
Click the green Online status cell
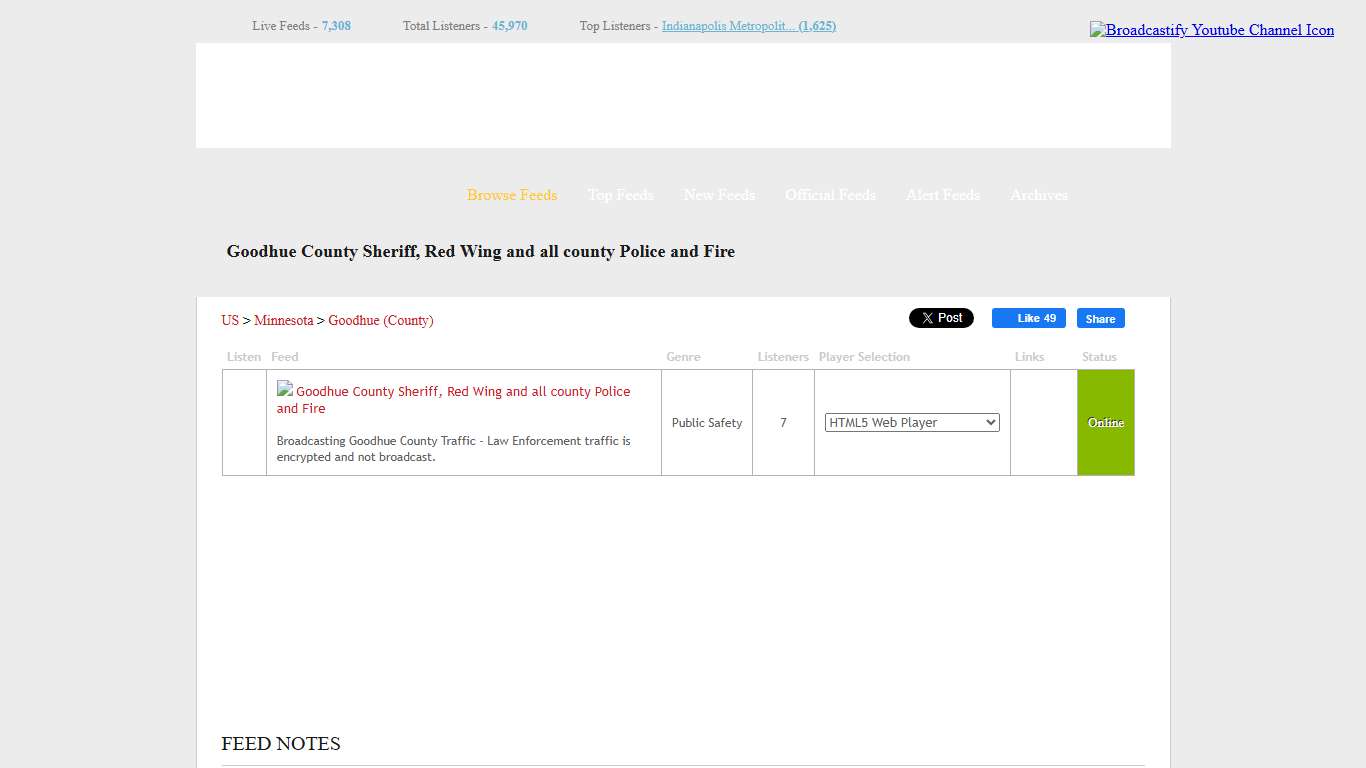click(x=1105, y=423)
